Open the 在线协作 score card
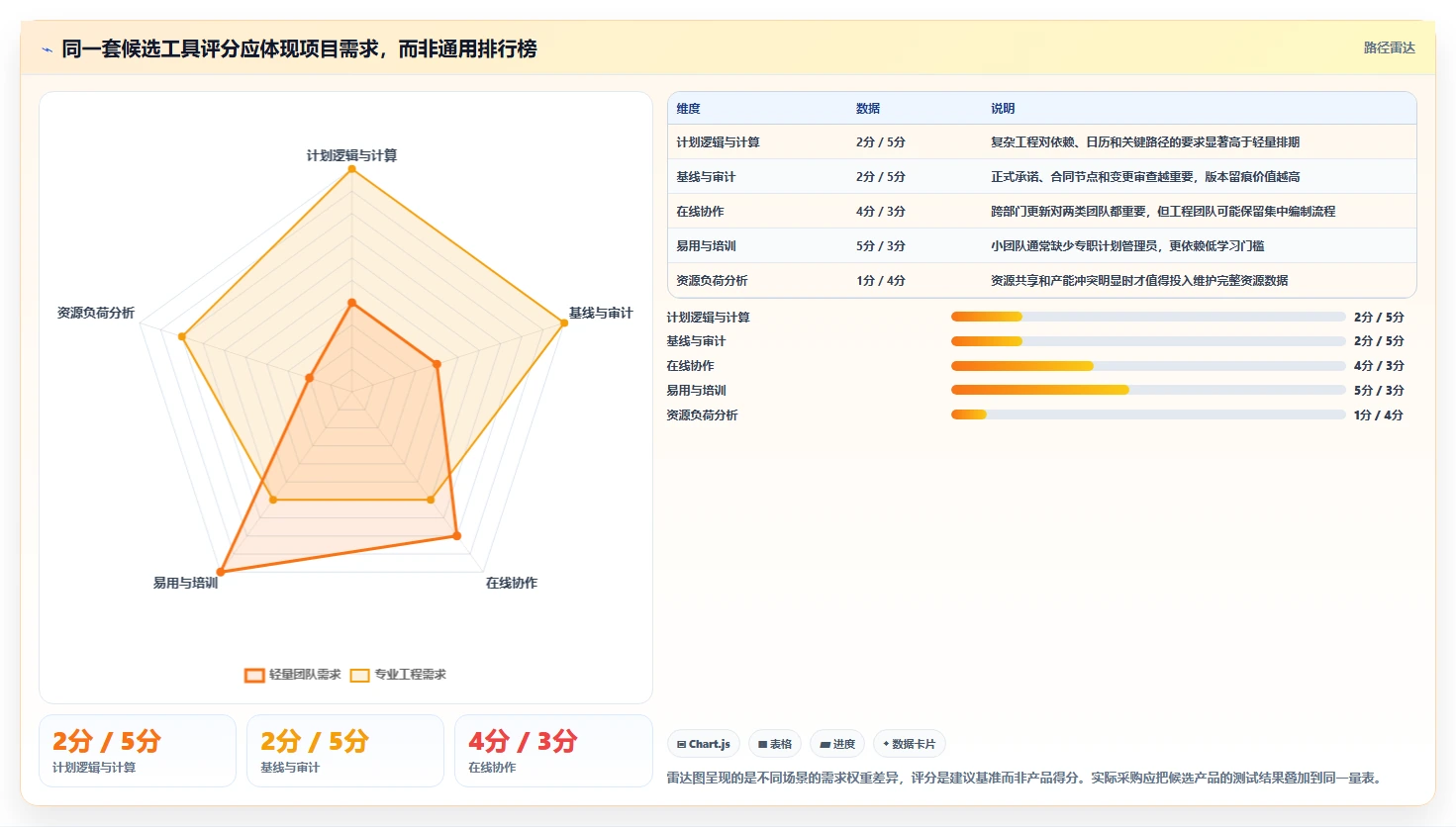This screenshot has width=1456, height=827. point(553,751)
